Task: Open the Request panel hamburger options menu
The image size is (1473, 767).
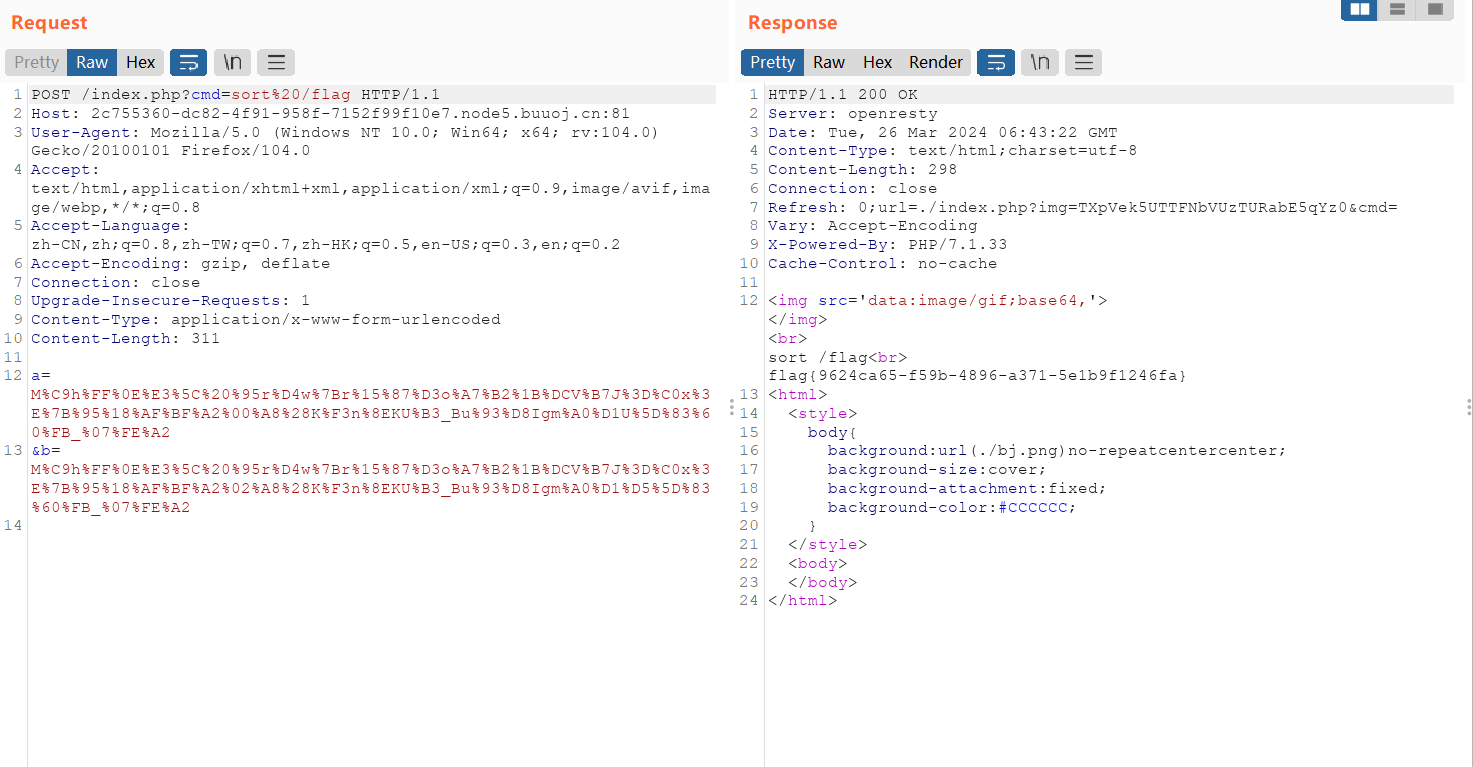Action: (276, 62)
